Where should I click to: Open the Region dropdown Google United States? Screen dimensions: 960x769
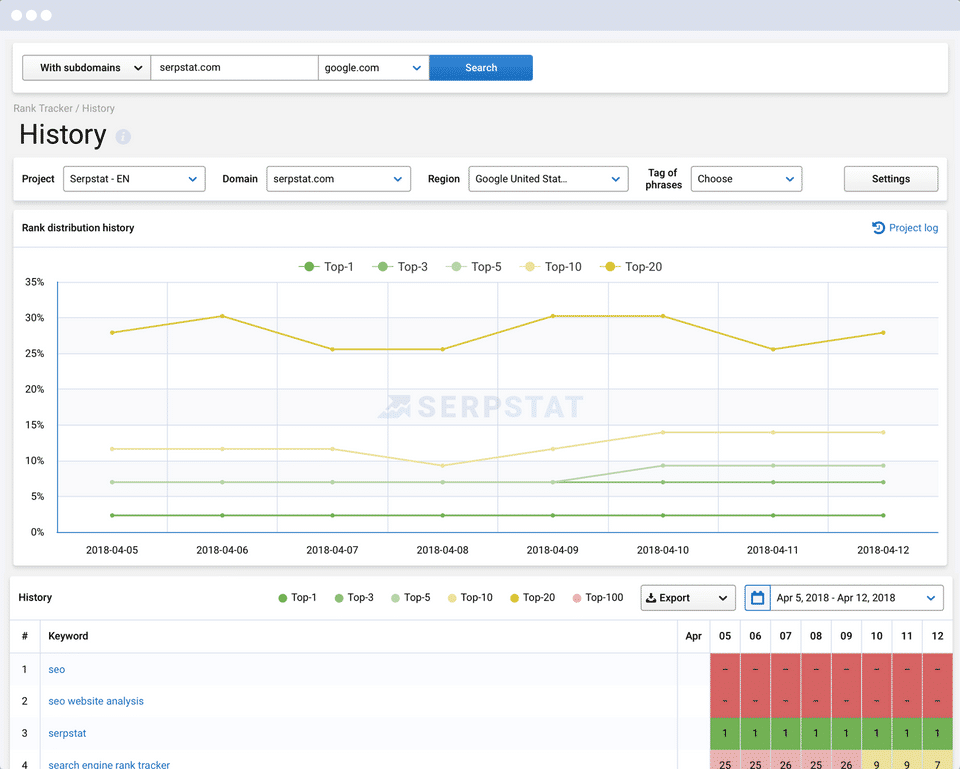pos(548,179)
